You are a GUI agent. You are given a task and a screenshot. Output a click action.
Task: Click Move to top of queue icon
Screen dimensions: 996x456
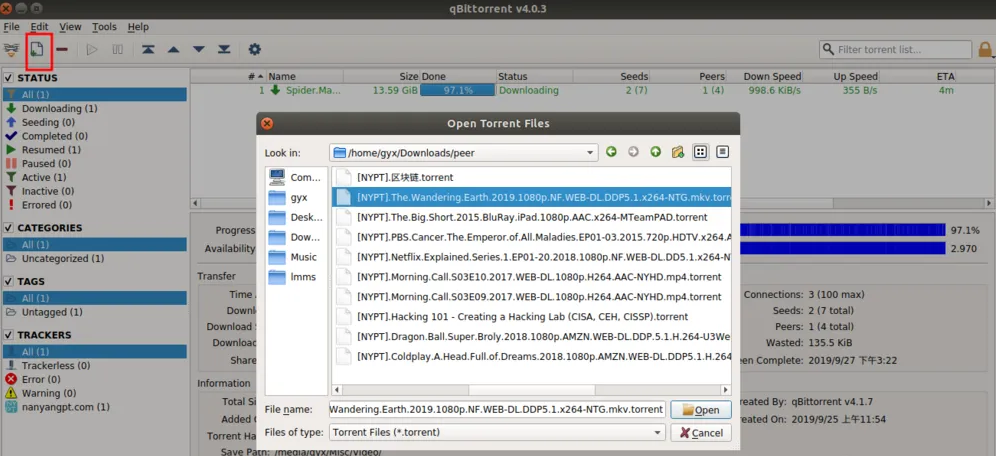[x=148, y=50]
